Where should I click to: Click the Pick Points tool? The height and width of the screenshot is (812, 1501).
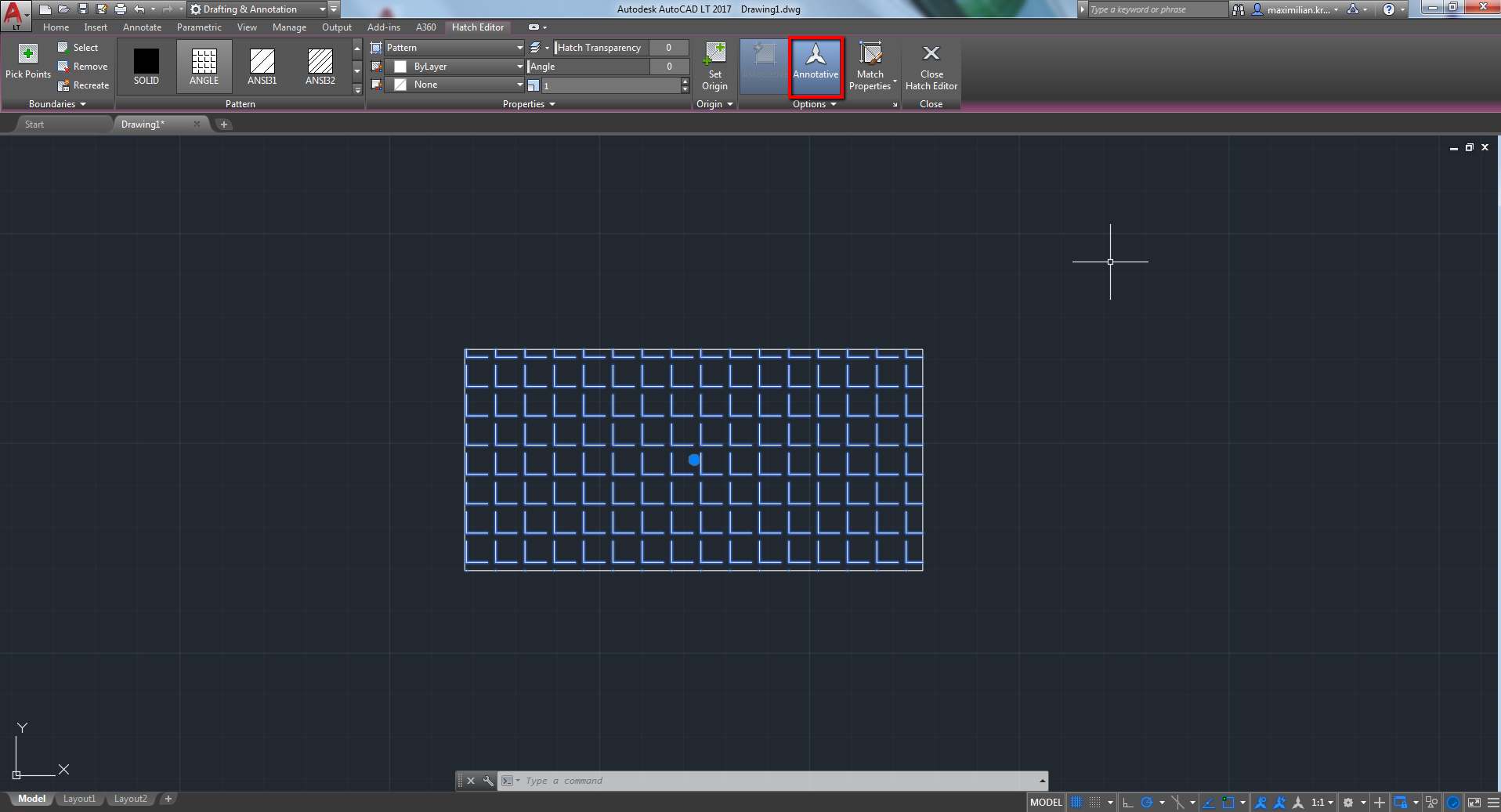point(27,61)
